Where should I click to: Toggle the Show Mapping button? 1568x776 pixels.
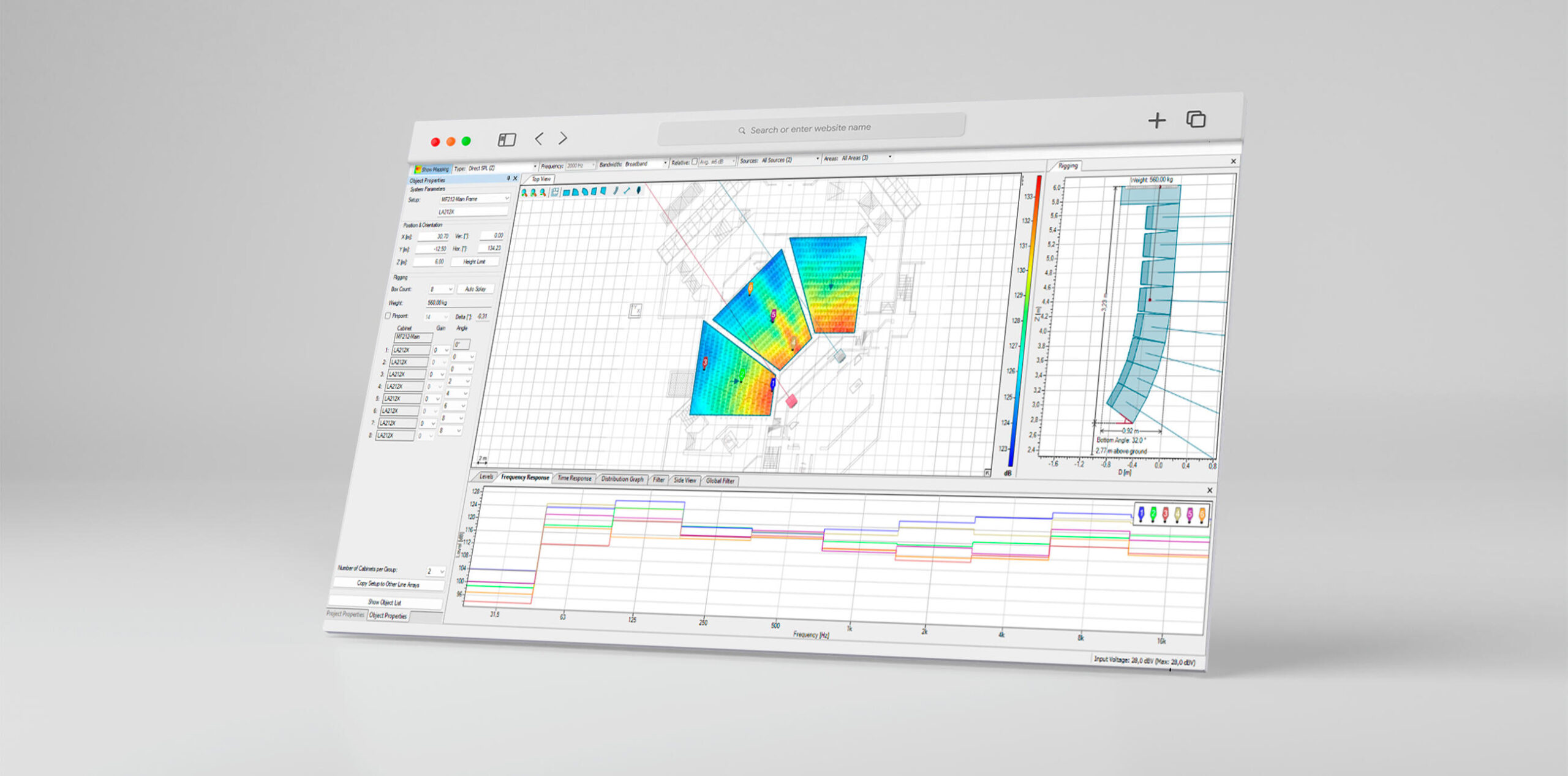tap(432, 169)
